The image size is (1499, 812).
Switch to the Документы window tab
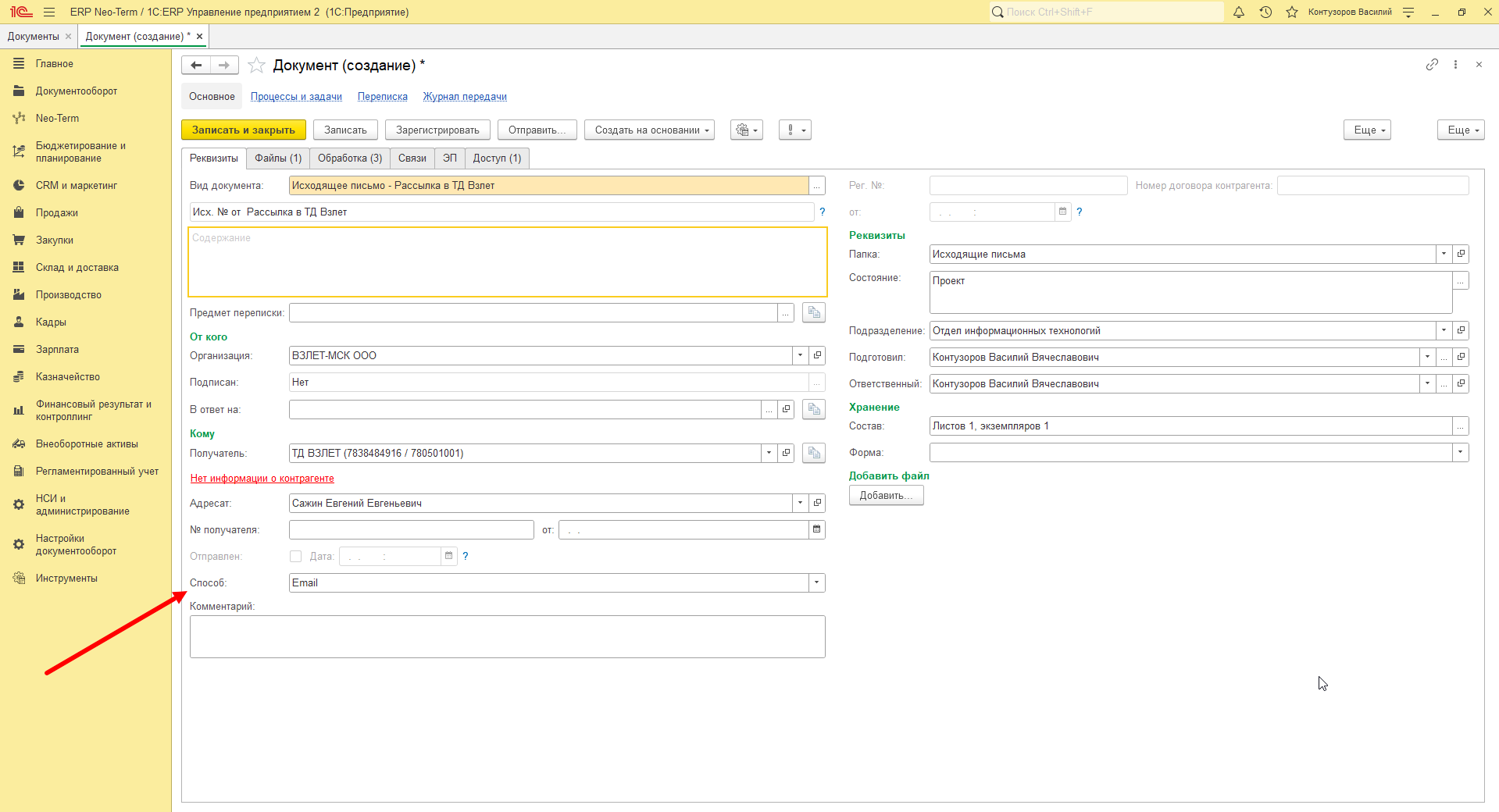(x=33, y=37)
